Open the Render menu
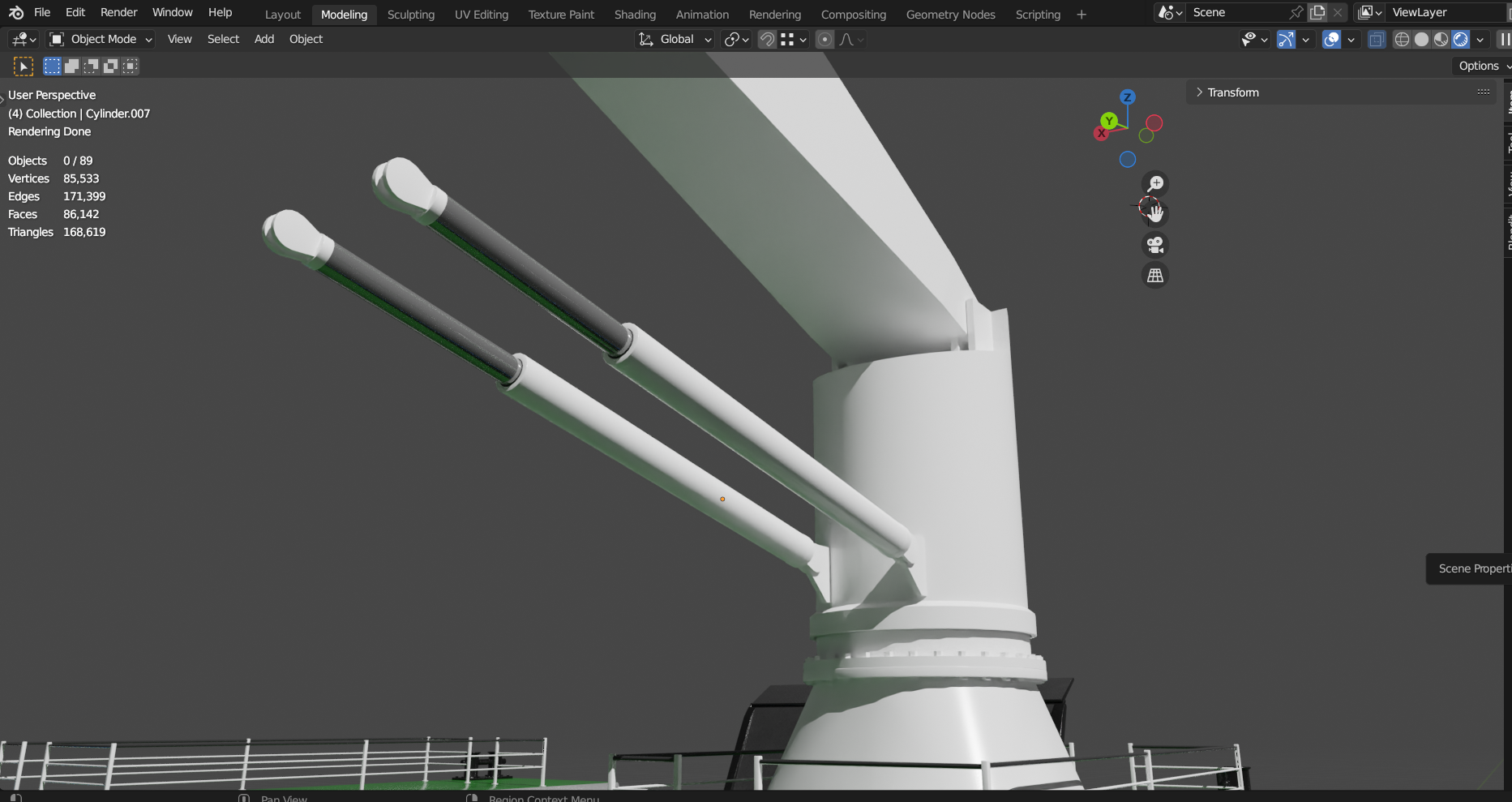The width and height of the screenshot is (1512, 802). tap(118, 12)
